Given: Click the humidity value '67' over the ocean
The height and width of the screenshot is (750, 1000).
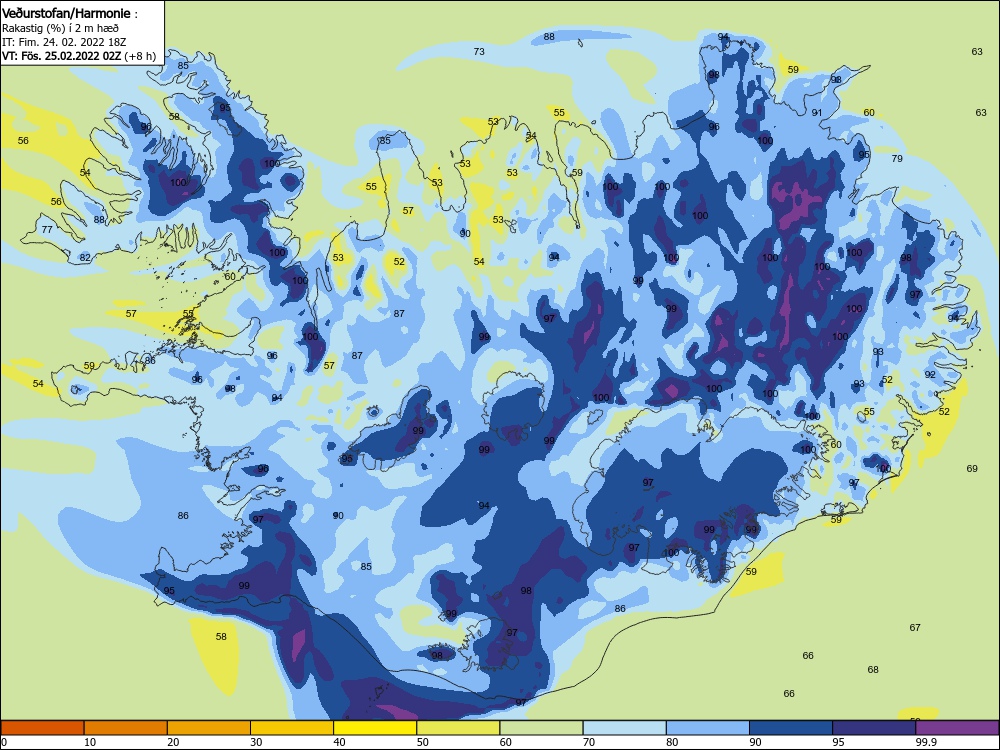Looking at the screenshot, I should (915, 628).
